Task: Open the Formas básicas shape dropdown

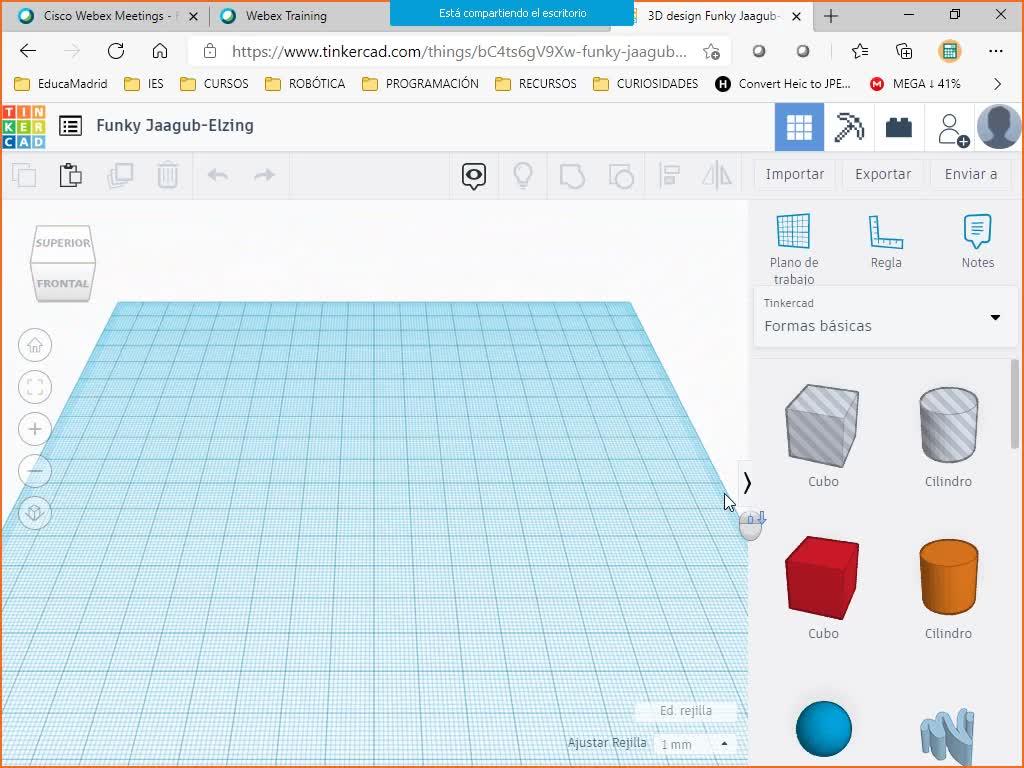Action: point(885,317)
